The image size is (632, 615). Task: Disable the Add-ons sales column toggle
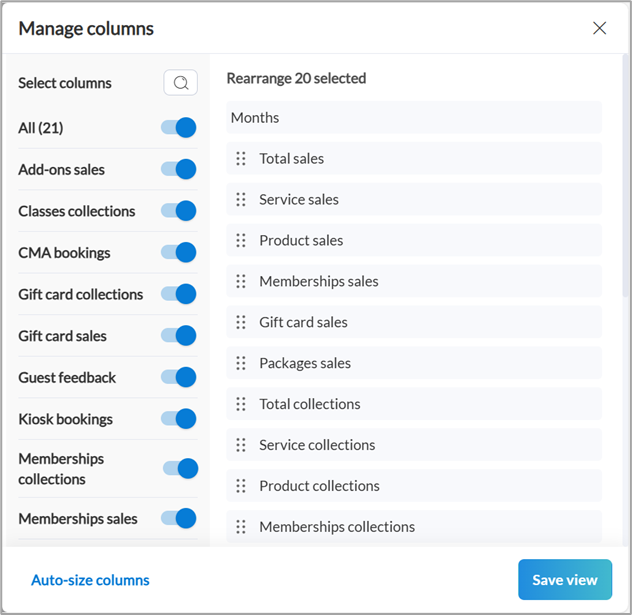pos(179,170)
